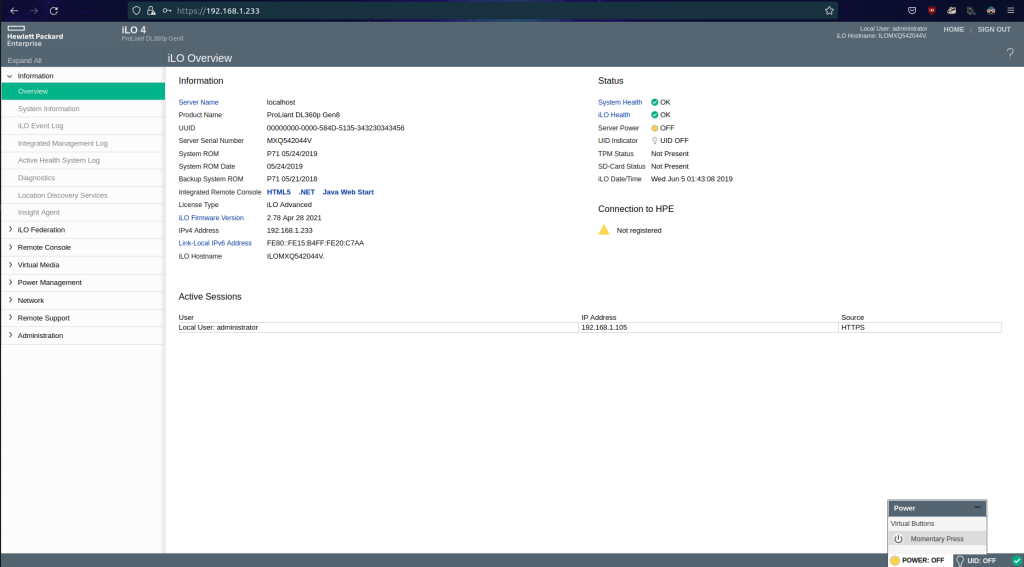Click the grayed-out extension icon beside the sneaker
Image resolution: width=1024 pixels, height=567 pixels.
[x=971, y=10]
